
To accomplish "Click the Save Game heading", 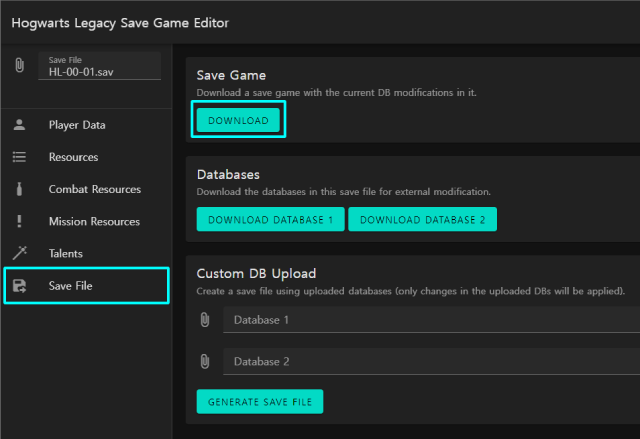I will (231, 75).
